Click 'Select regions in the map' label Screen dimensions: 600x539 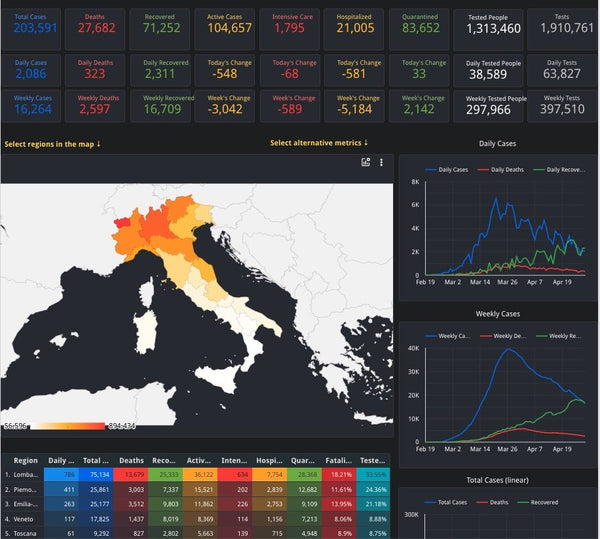(x=52, y=144)
